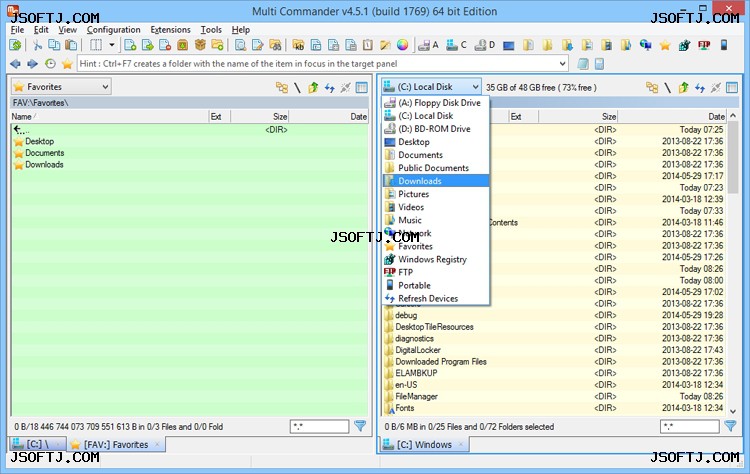The image size is (750, 474).
Task: Choose Windows Registry in the drive list
Action: click(436, 259)
